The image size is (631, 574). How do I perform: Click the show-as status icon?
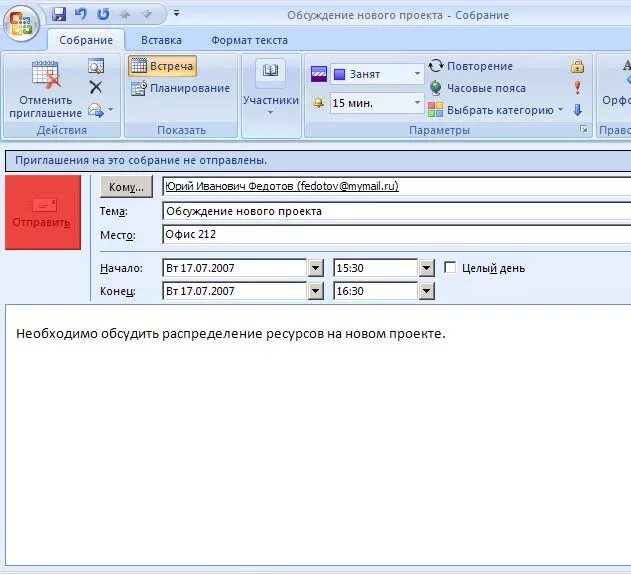[319, 74]
